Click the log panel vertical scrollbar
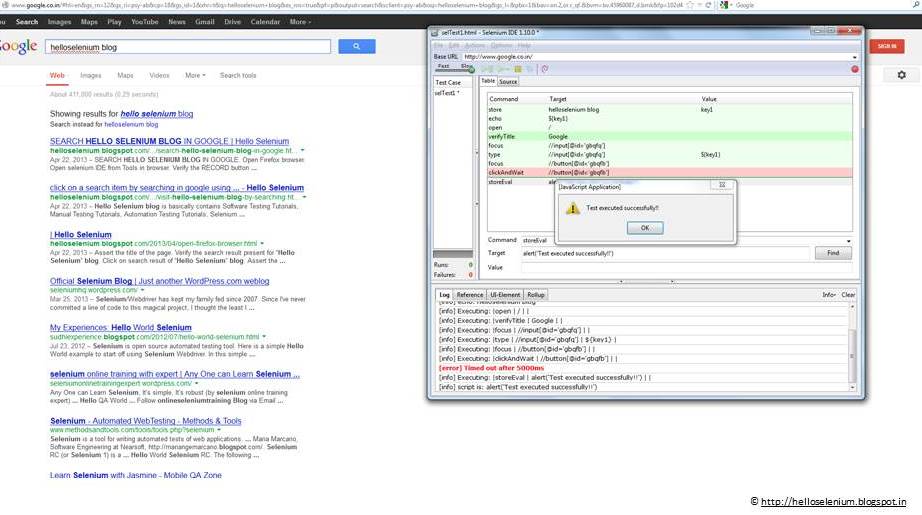The width and height of the screenshot is (922, 515). 852,347
